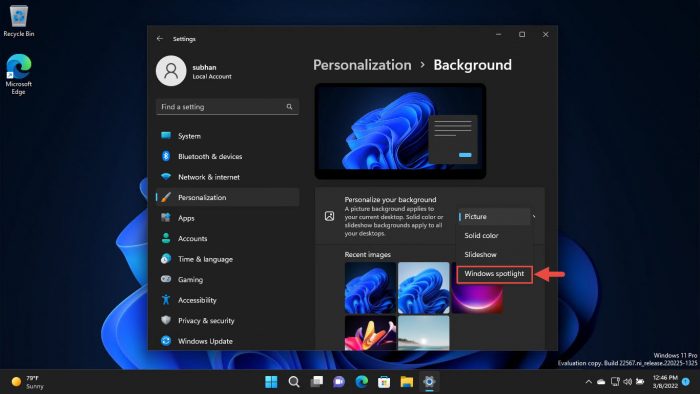Click the network display tray icon
Screen dimensions: 700x394
coord(615,382)
